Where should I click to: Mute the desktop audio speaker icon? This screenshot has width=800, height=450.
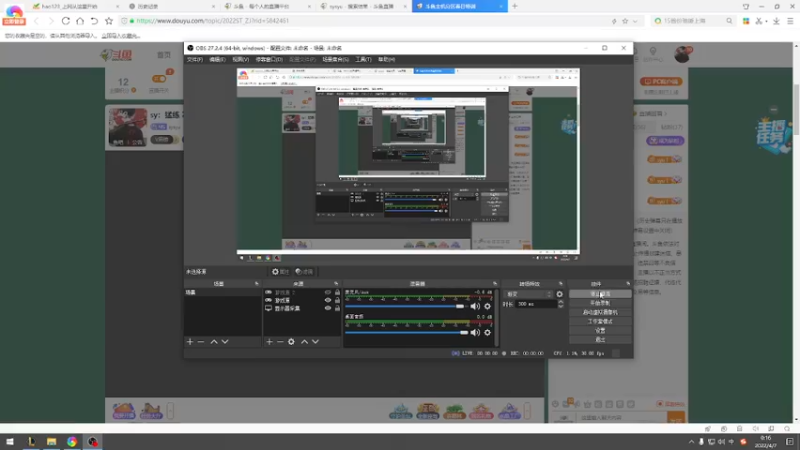pos(475,333)
